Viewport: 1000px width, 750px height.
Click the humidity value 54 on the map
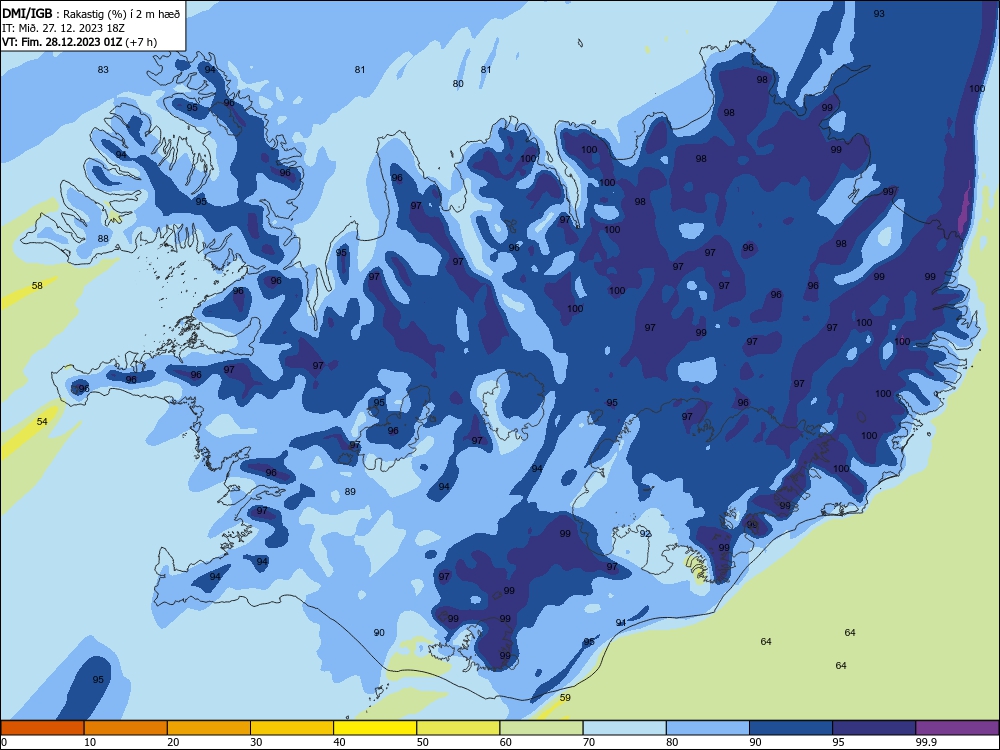coord(42,421)
